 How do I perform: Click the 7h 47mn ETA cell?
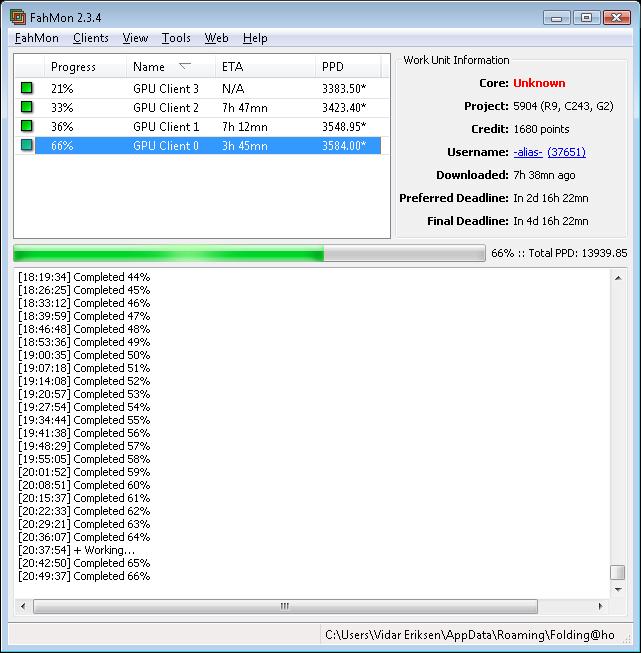[244, 108]
